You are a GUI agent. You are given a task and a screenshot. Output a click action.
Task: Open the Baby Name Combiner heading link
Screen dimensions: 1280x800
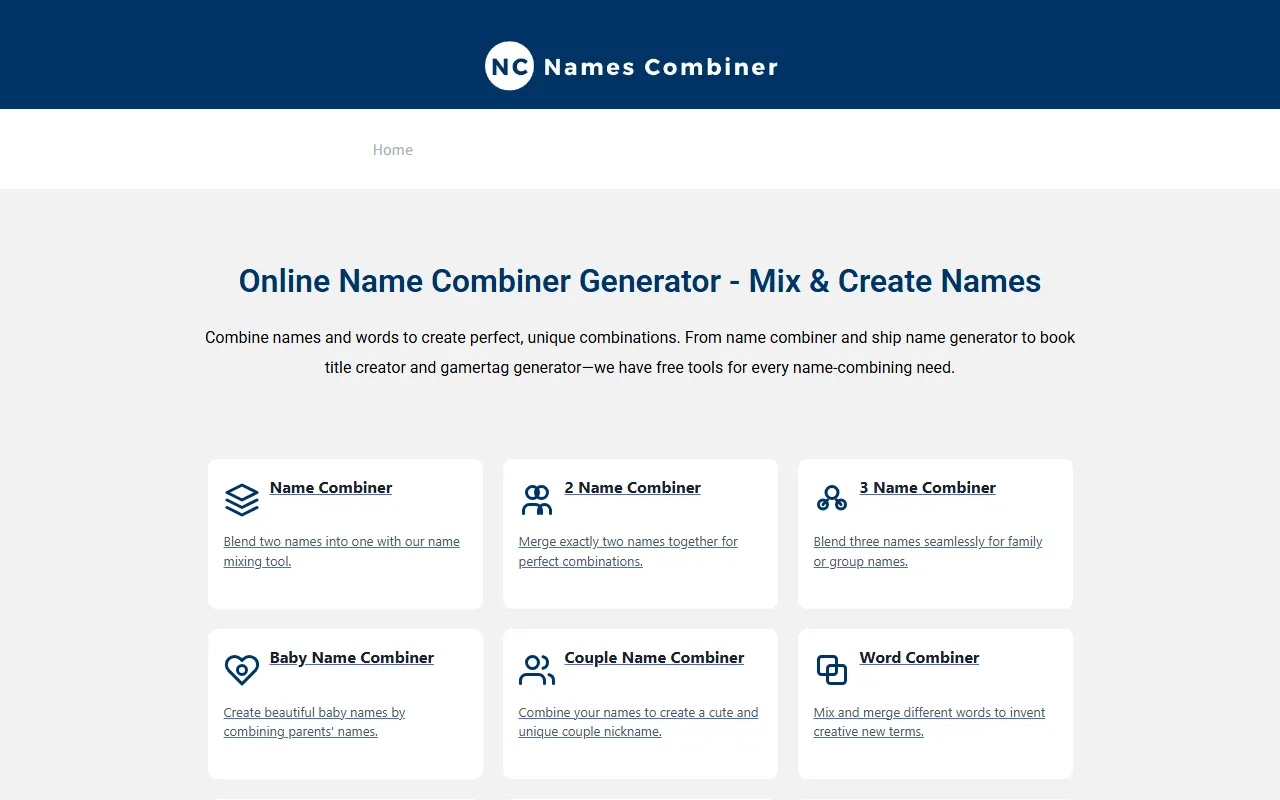coord(351,658)
